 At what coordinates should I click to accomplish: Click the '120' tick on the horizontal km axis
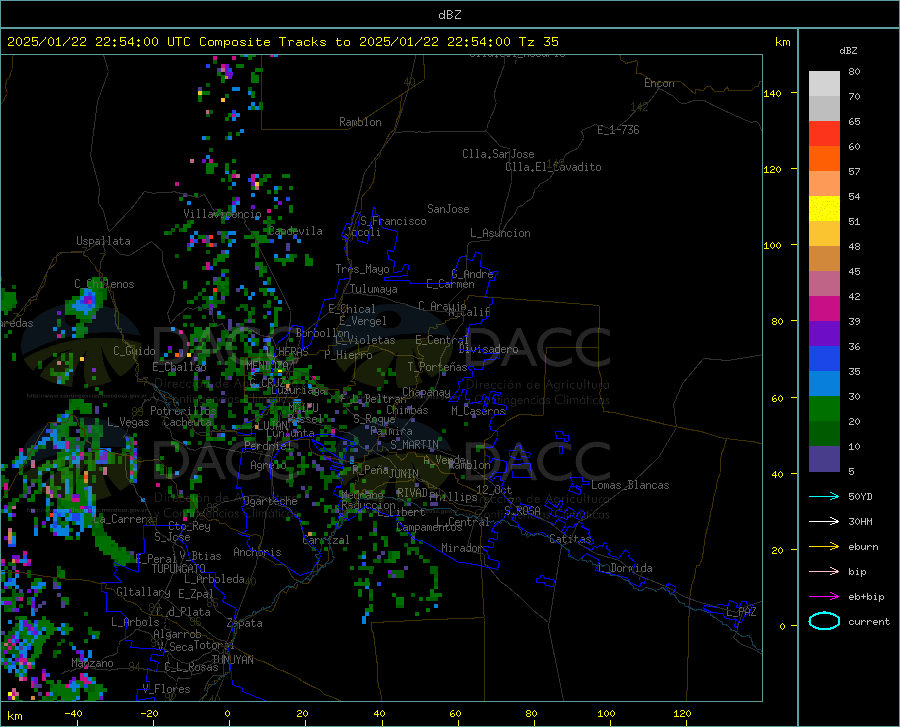(x=682, y=714)
